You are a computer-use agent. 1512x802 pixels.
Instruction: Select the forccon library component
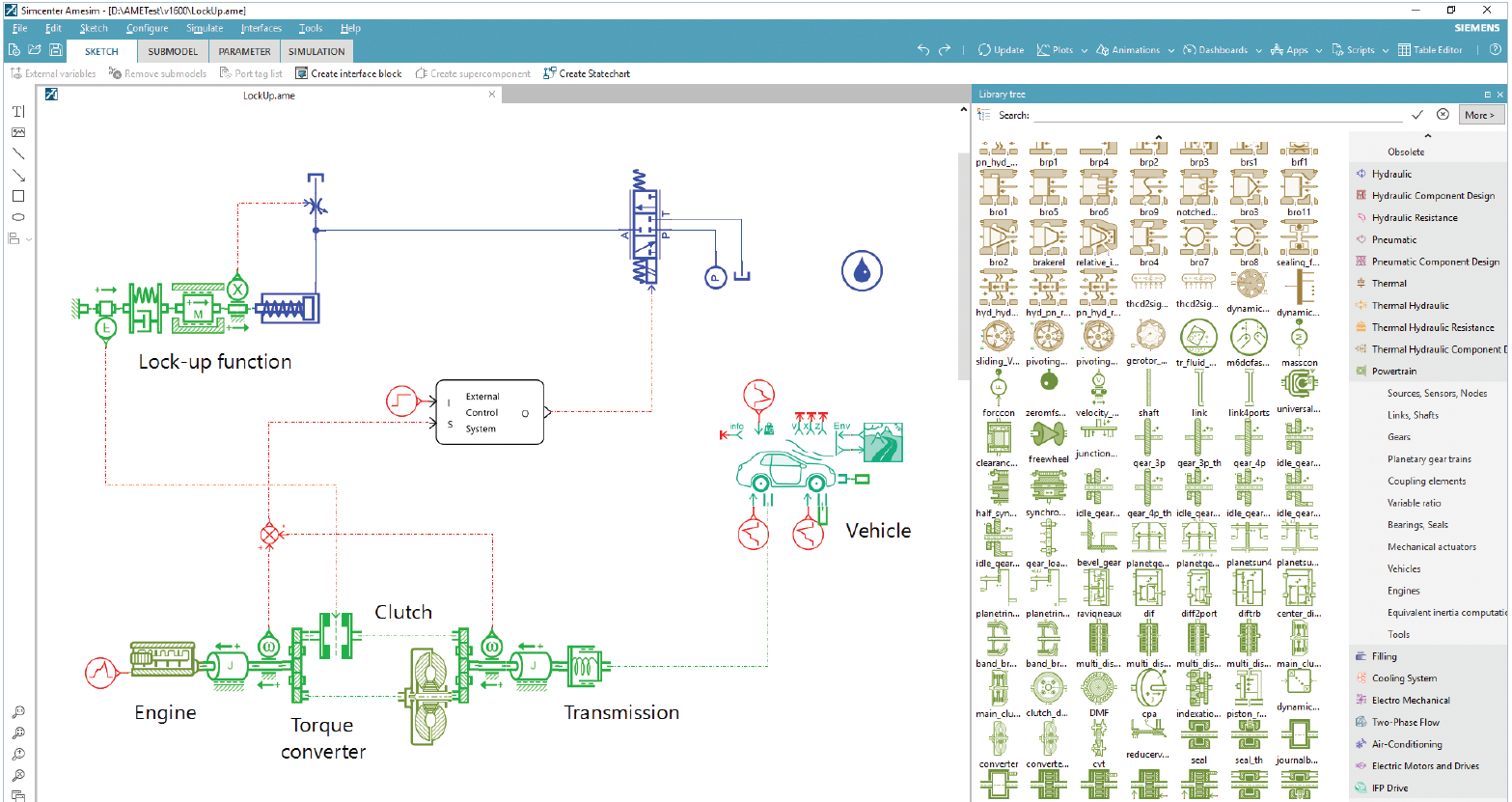pos(999,394)
